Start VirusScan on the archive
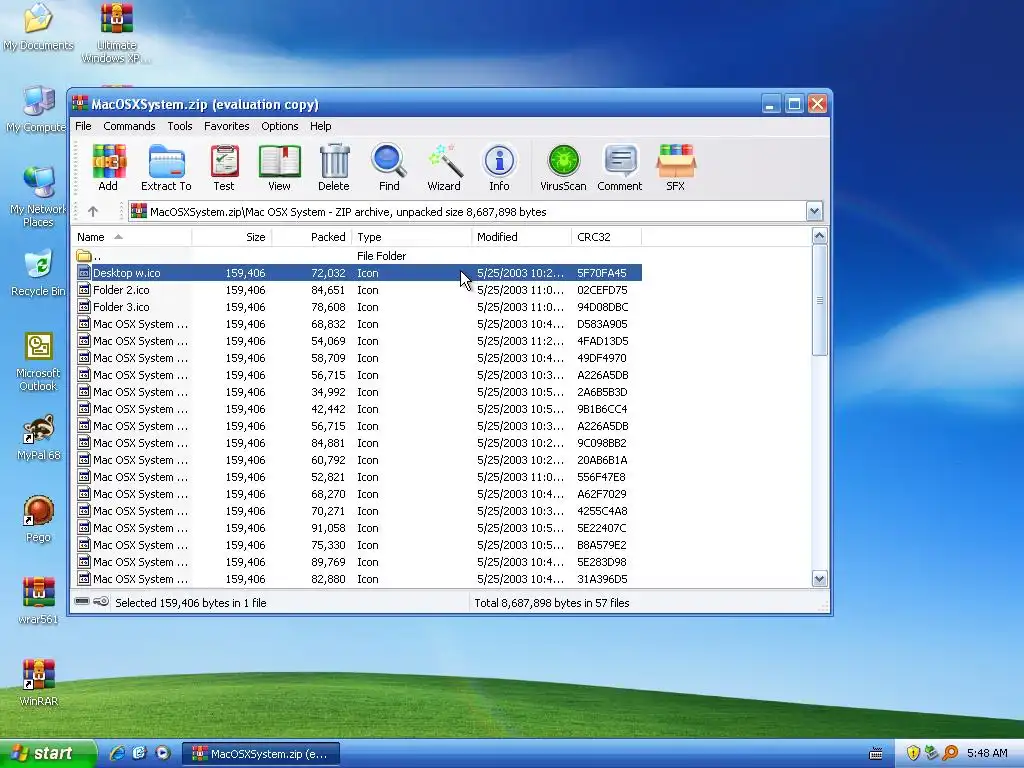This screenshot has height=768, width=1024. [x=563, y=168]
